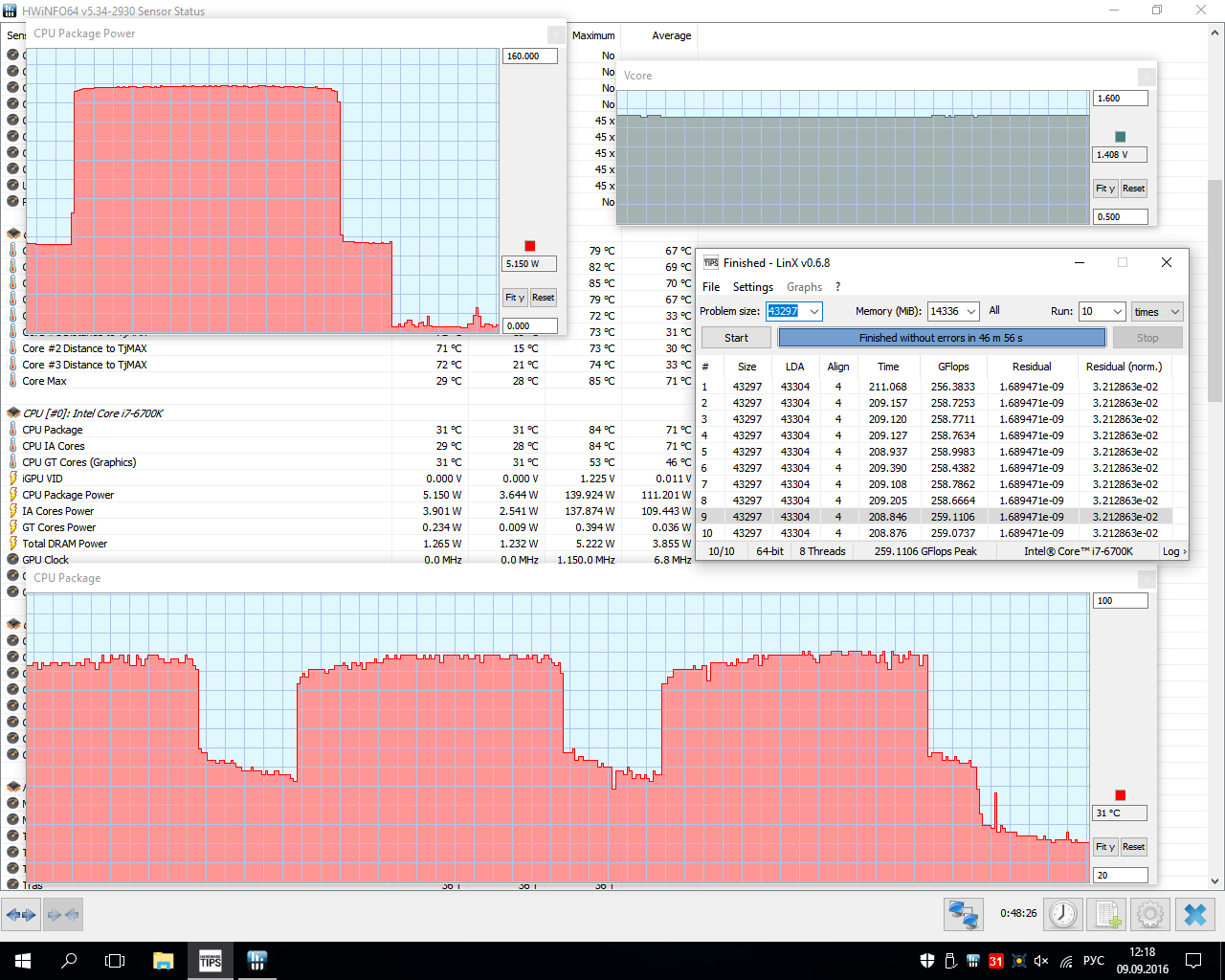Image resolution: width=1225 pixels, height=980 pixels.
Task: Open the network tray icon
Action: pos(1066,961)
